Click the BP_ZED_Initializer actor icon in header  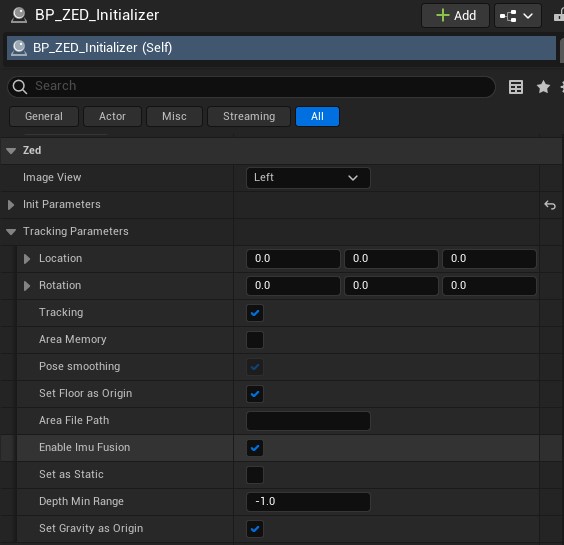pyautogui.click(x=19, y=15)
